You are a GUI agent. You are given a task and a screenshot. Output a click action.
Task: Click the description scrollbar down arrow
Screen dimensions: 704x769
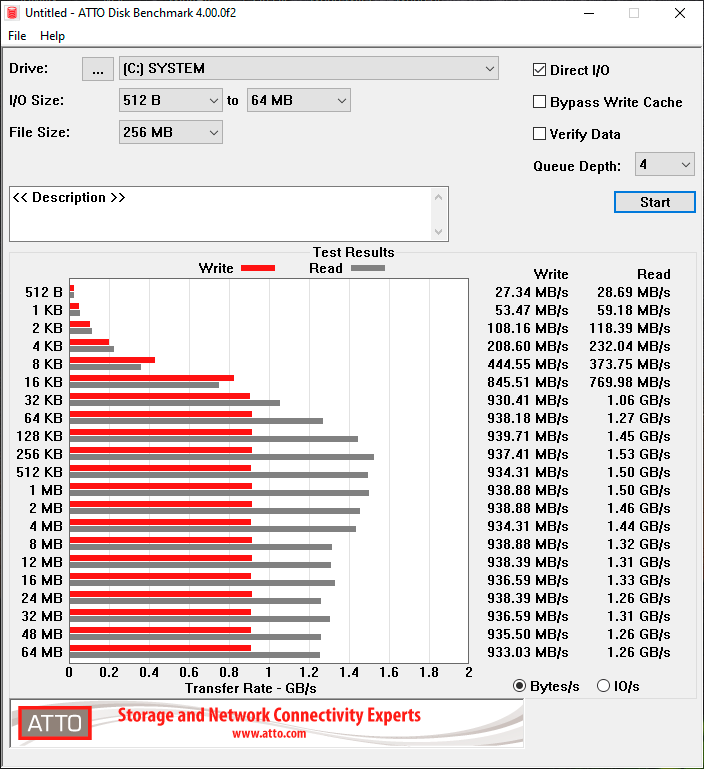pyautogui.click(x=439, y=231)
